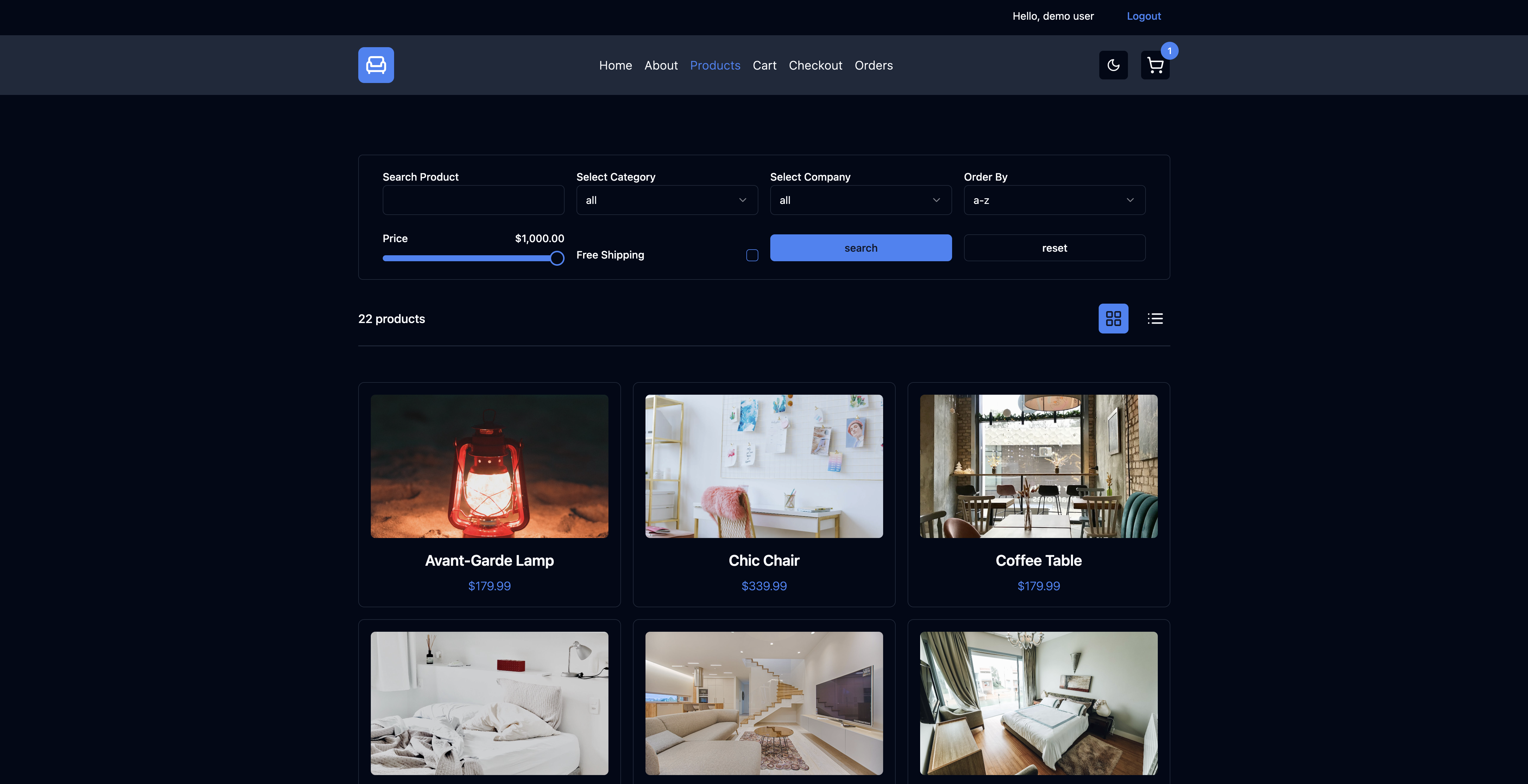Focus the Search Product input field
Screen dimensions: 1528x784
473,200
